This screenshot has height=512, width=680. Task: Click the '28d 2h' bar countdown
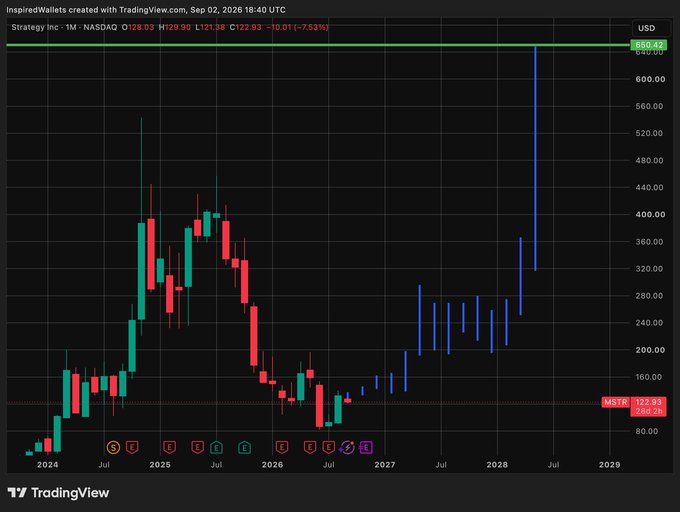coord(648,411)
